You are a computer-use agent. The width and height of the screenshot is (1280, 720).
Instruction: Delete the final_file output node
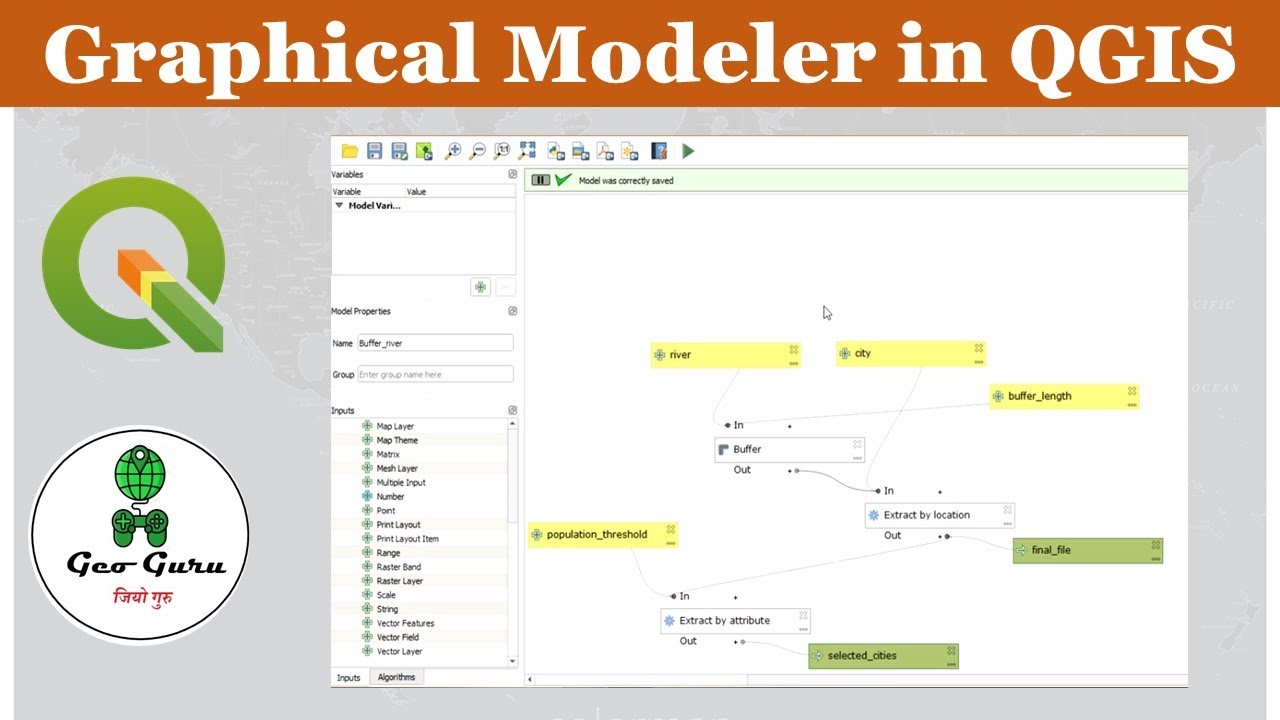(1156, 545)
